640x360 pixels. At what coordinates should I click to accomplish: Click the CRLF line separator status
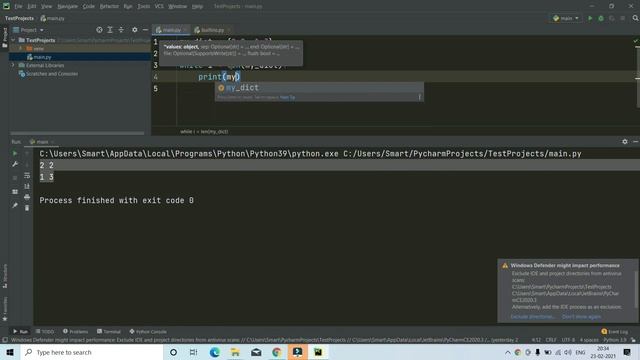click(551, 340)
